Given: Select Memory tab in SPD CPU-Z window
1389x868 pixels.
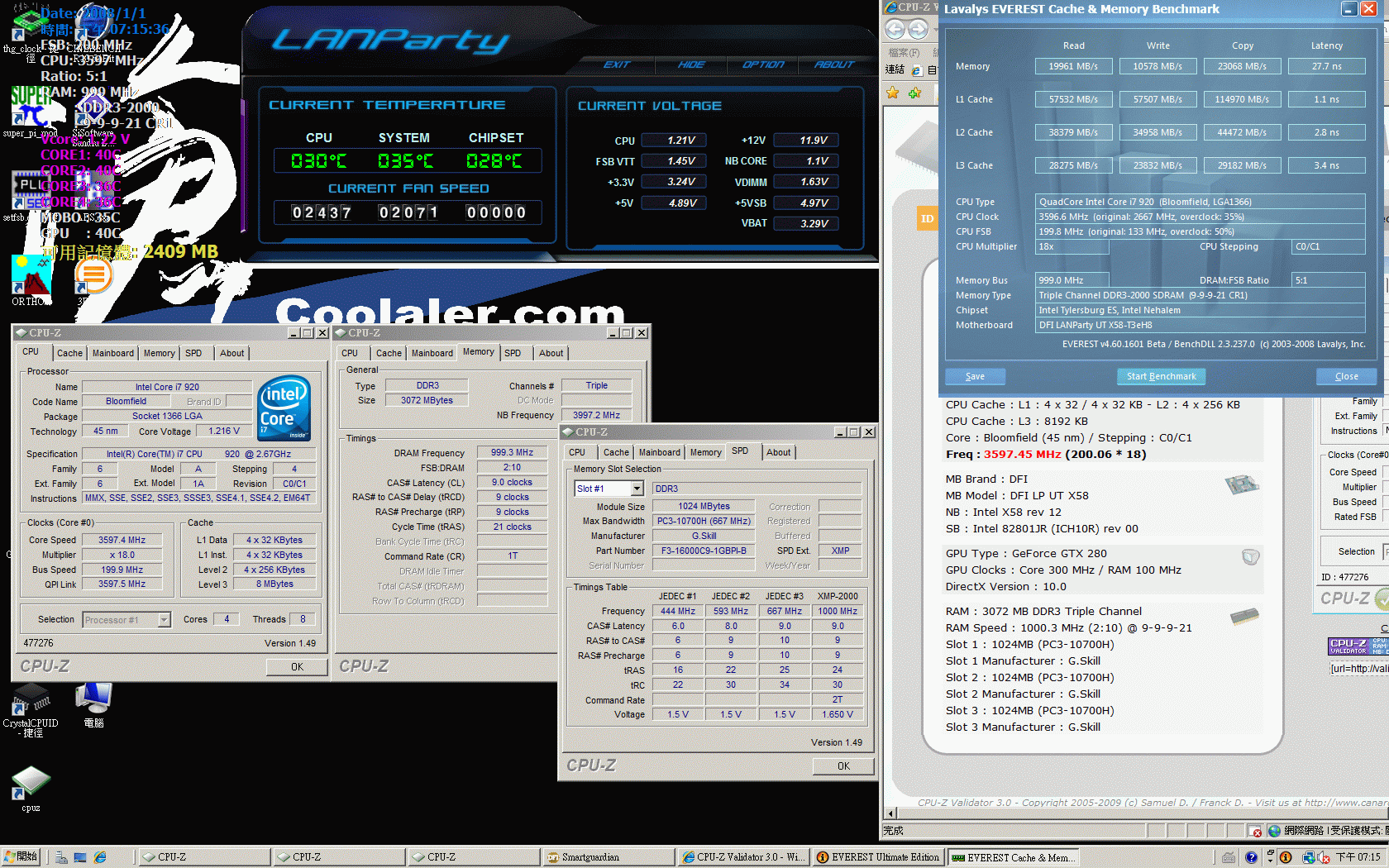Looking at the screenshot, I should pyautogui.click(x=705, y=452).
